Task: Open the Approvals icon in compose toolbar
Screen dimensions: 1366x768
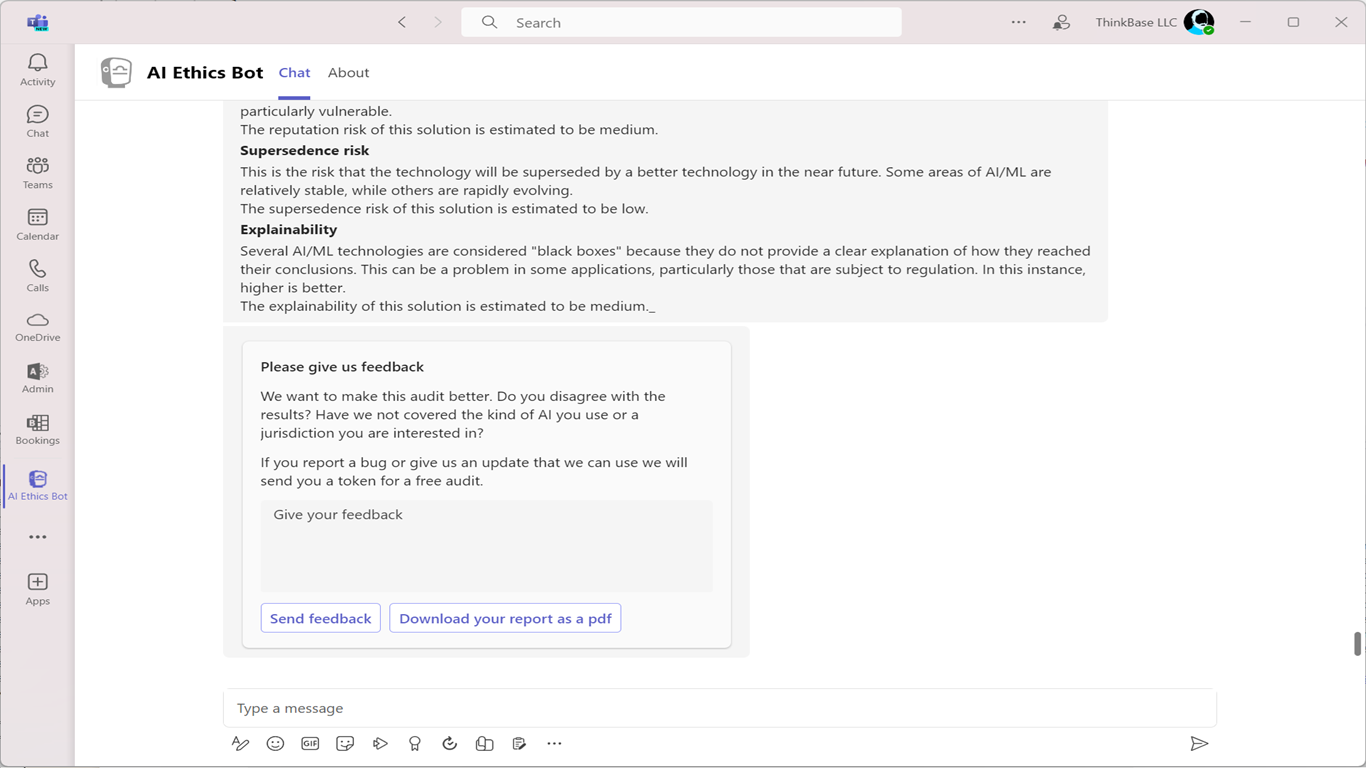Action: (x=450, y=743)
